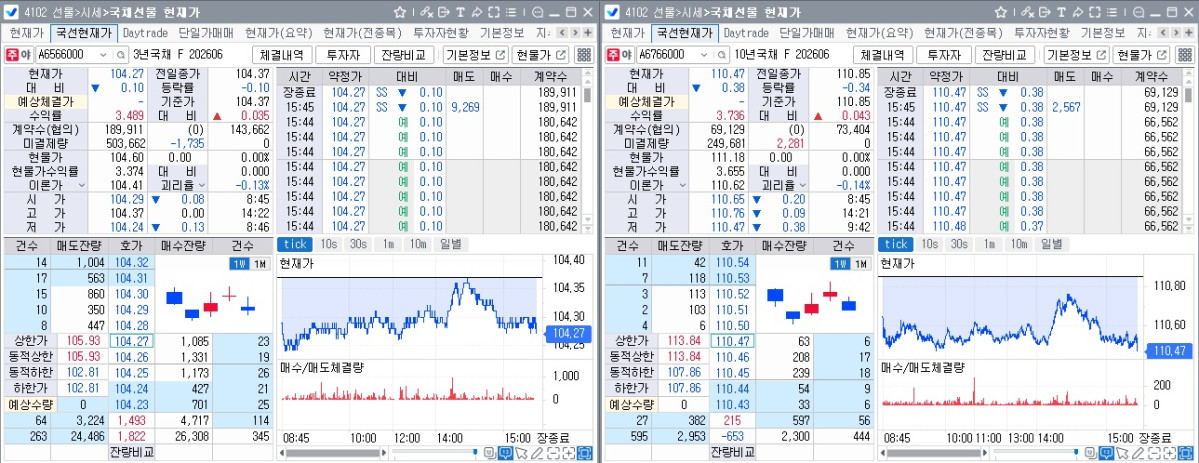Image resolution: width=1199 pixels, height=463 pixels.
Task: Toggle the 주 day-session button in the left window
Action: point(11,55)
